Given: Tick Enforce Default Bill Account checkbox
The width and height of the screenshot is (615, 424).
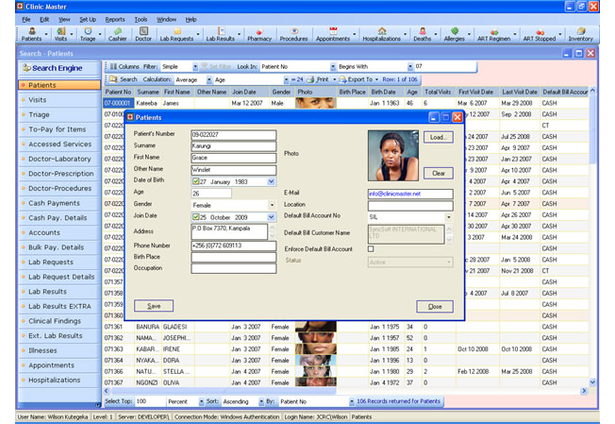Looking at the screenshot, I should [371, 249].
